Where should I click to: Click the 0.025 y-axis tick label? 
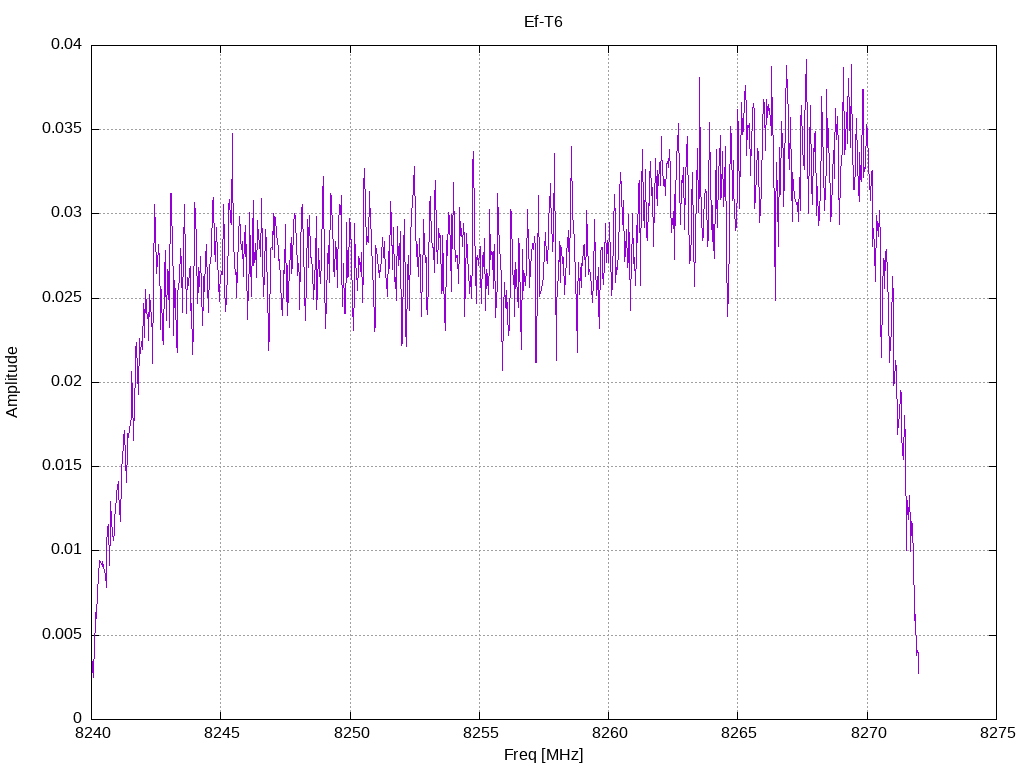click(x=62, y=298)
